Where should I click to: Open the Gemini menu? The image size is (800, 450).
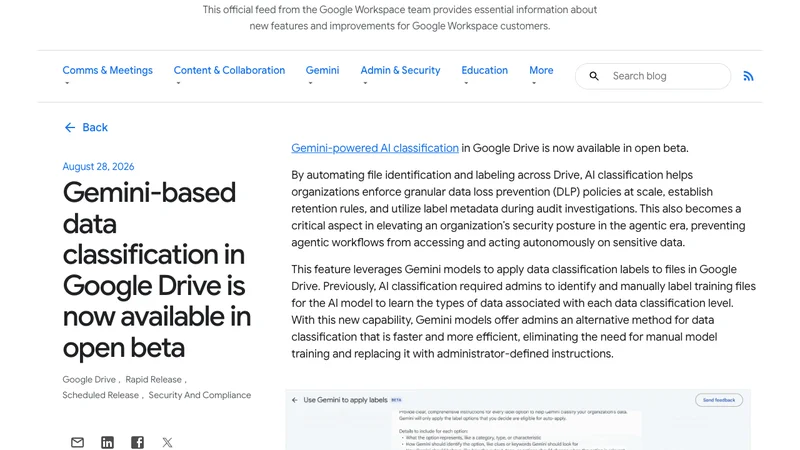(322, 70)
